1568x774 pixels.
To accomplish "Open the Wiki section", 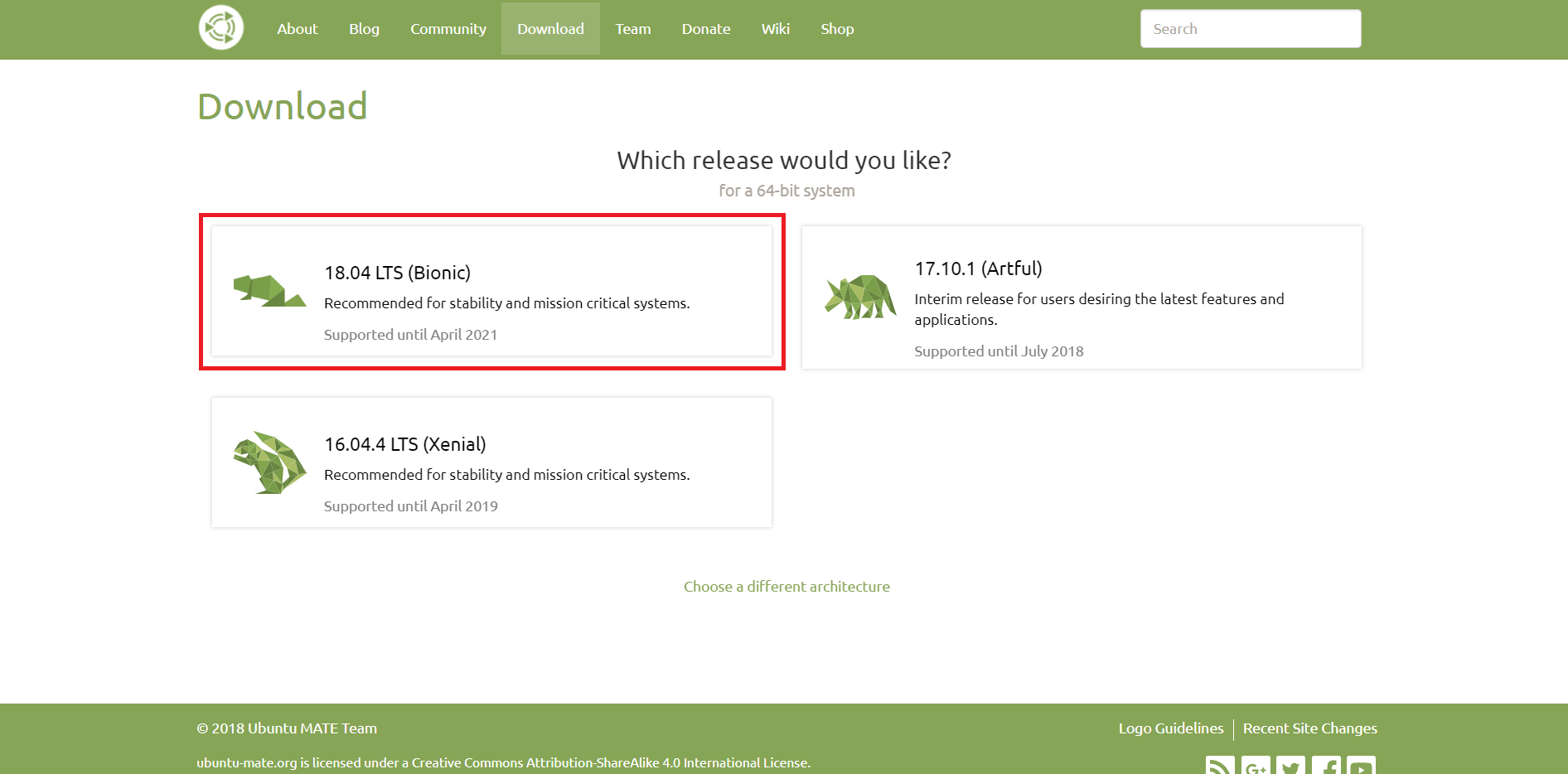I will tap(775, 28).
